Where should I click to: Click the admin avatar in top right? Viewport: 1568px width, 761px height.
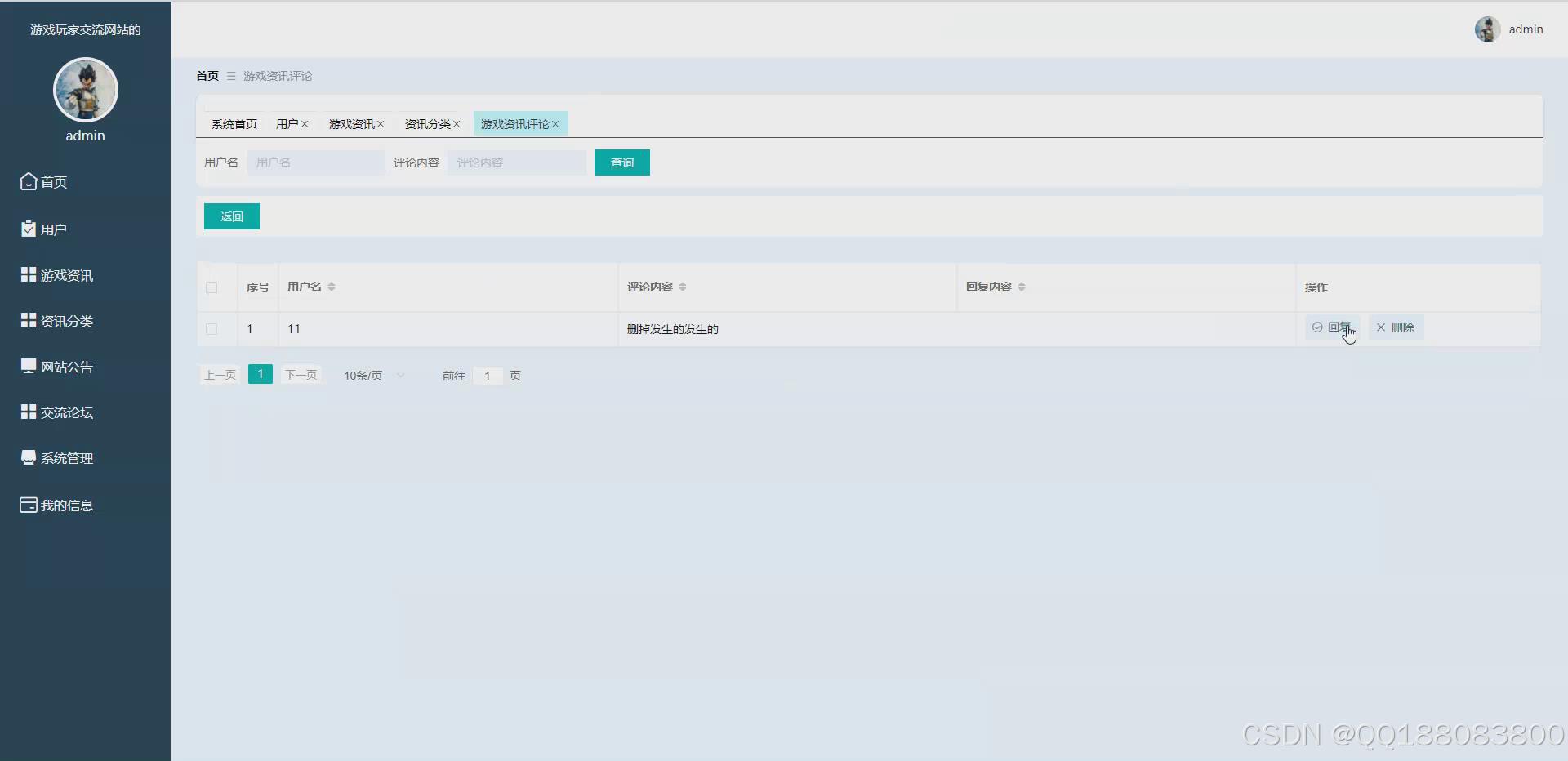tap(1488, 29)
